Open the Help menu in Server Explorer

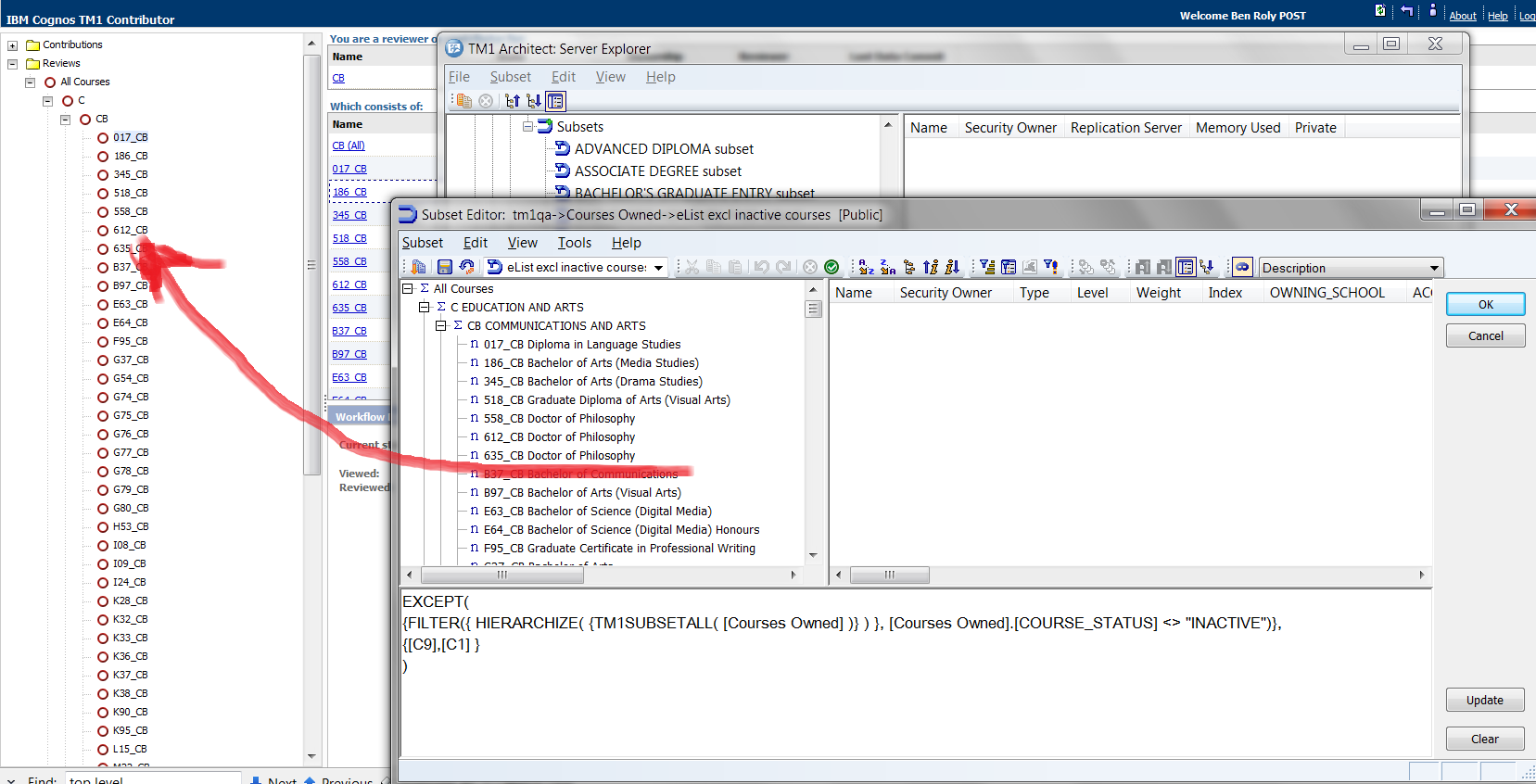pyautogui.click(x=660, y=77)
